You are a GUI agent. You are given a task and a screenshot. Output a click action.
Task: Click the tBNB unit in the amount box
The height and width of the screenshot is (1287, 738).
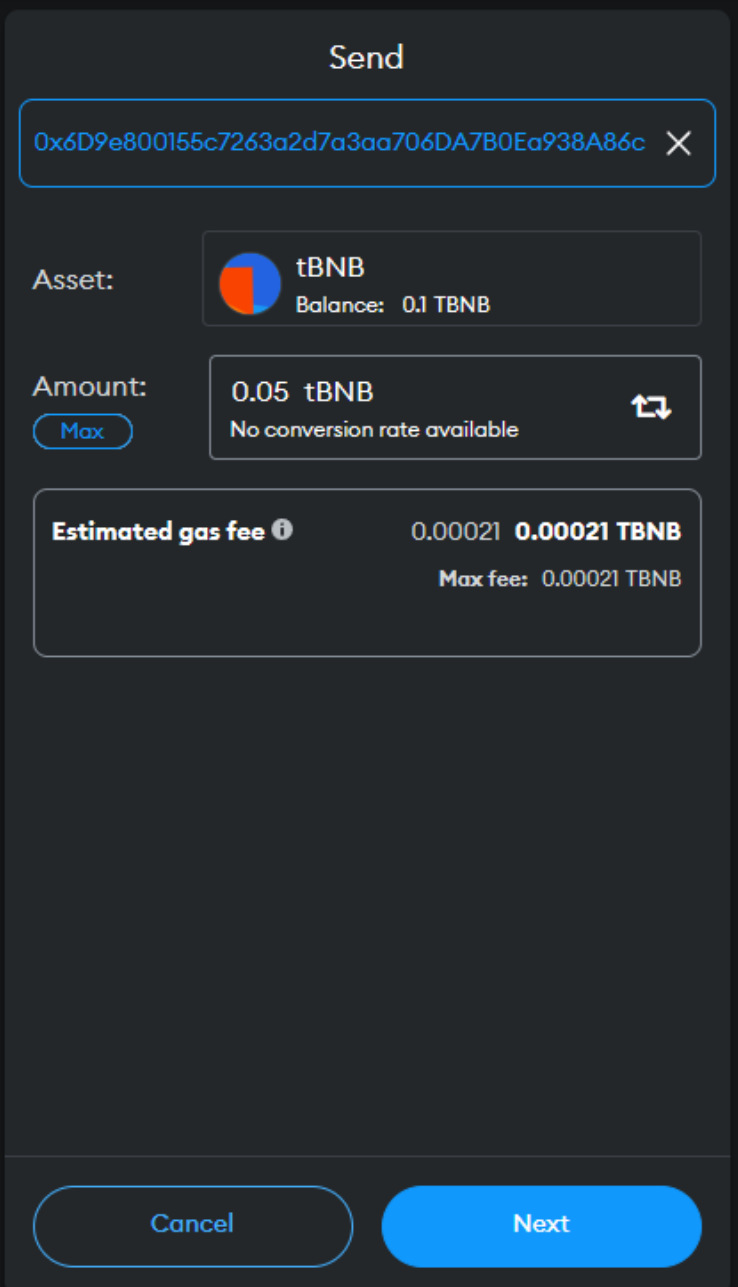339,392
